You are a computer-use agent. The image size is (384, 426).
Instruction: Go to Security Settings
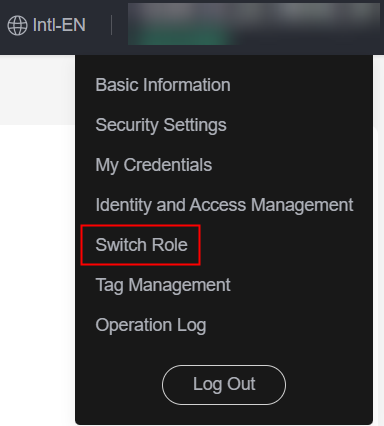[161, 125]
